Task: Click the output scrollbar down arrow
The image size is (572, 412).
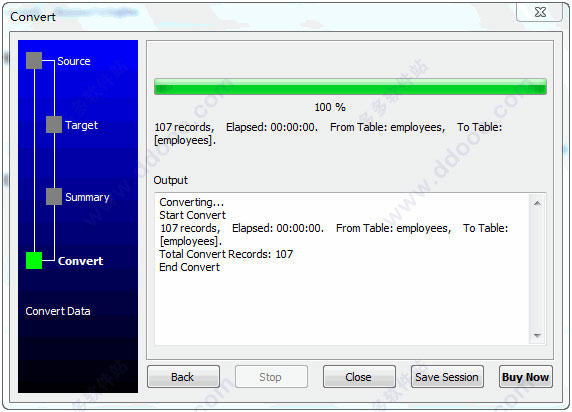Action: pyautogui.click(x=537, y=335)
